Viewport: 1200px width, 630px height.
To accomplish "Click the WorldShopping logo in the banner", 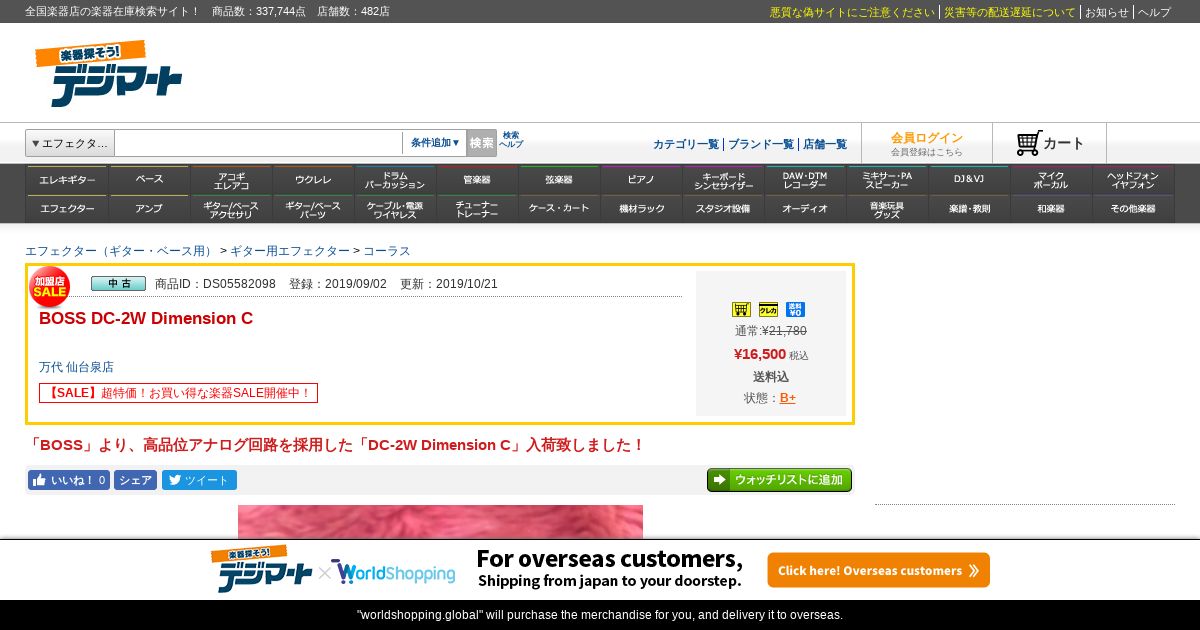I will tap(394, 573).
